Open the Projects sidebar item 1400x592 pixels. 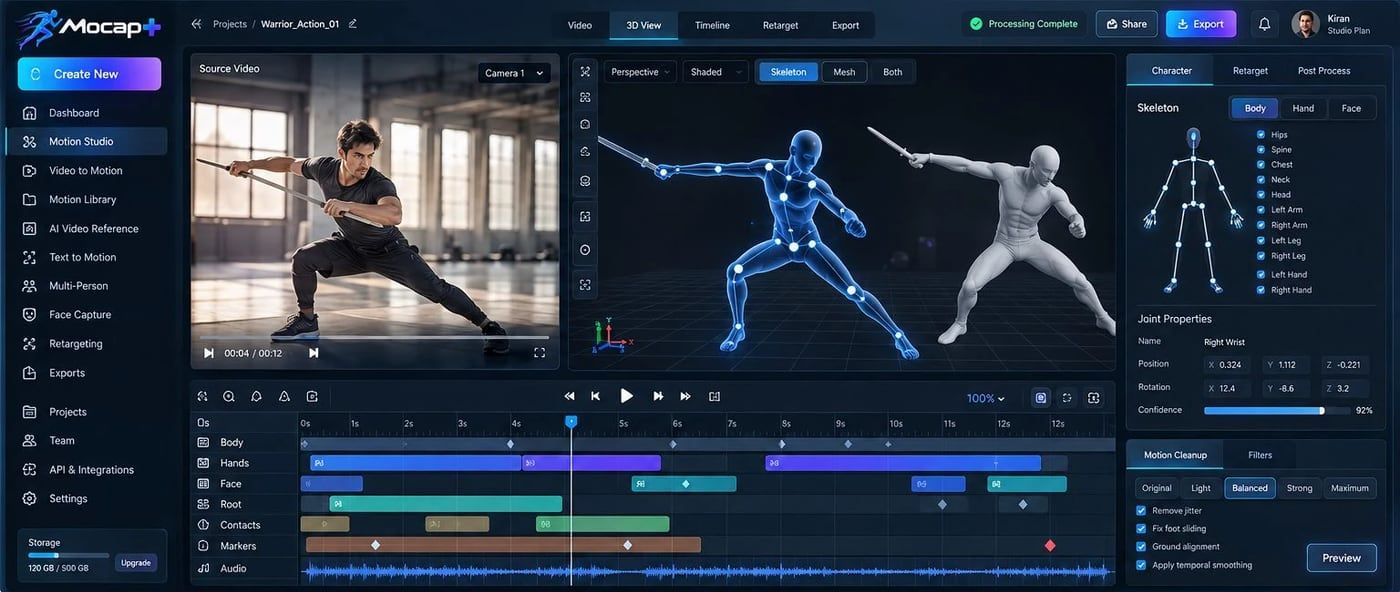click(85, 412)
